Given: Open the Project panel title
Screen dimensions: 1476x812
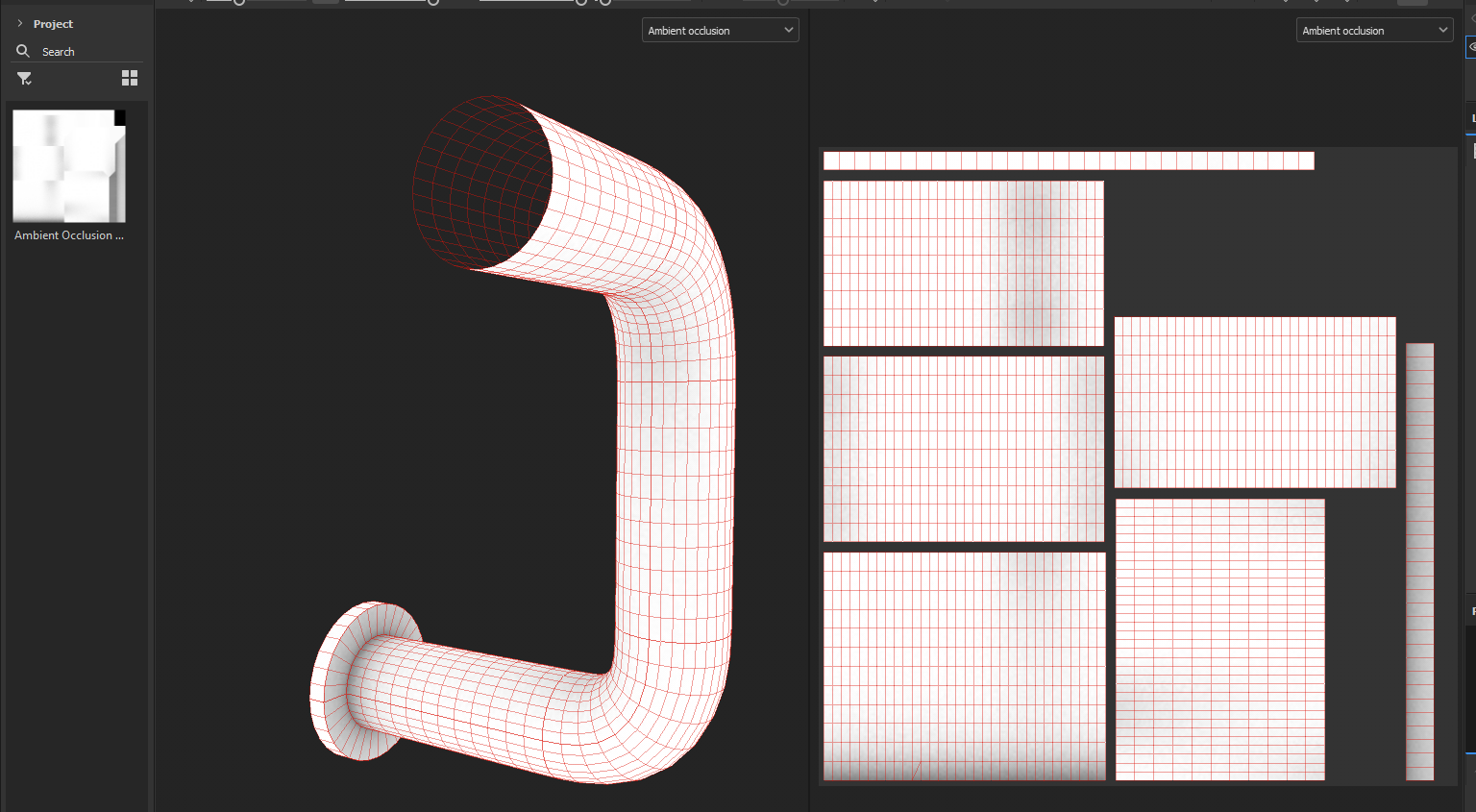Looking at the screenshot, I should [53, 24].
